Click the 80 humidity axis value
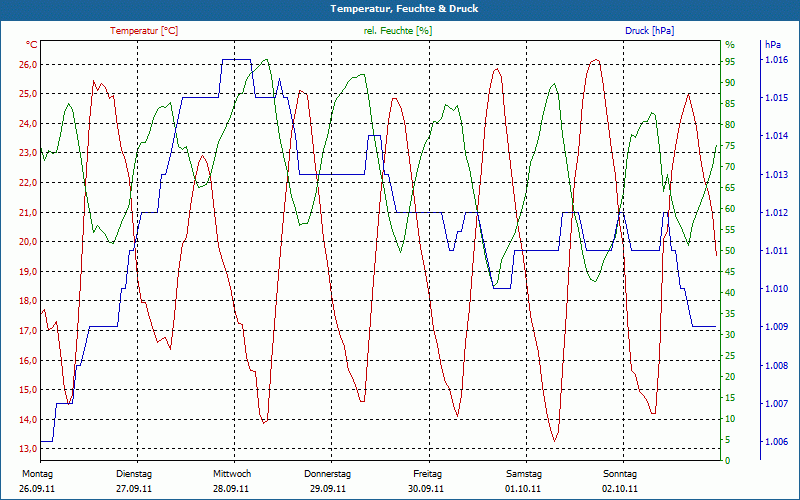Screen dimensions: 800x500 pos(730,124)
